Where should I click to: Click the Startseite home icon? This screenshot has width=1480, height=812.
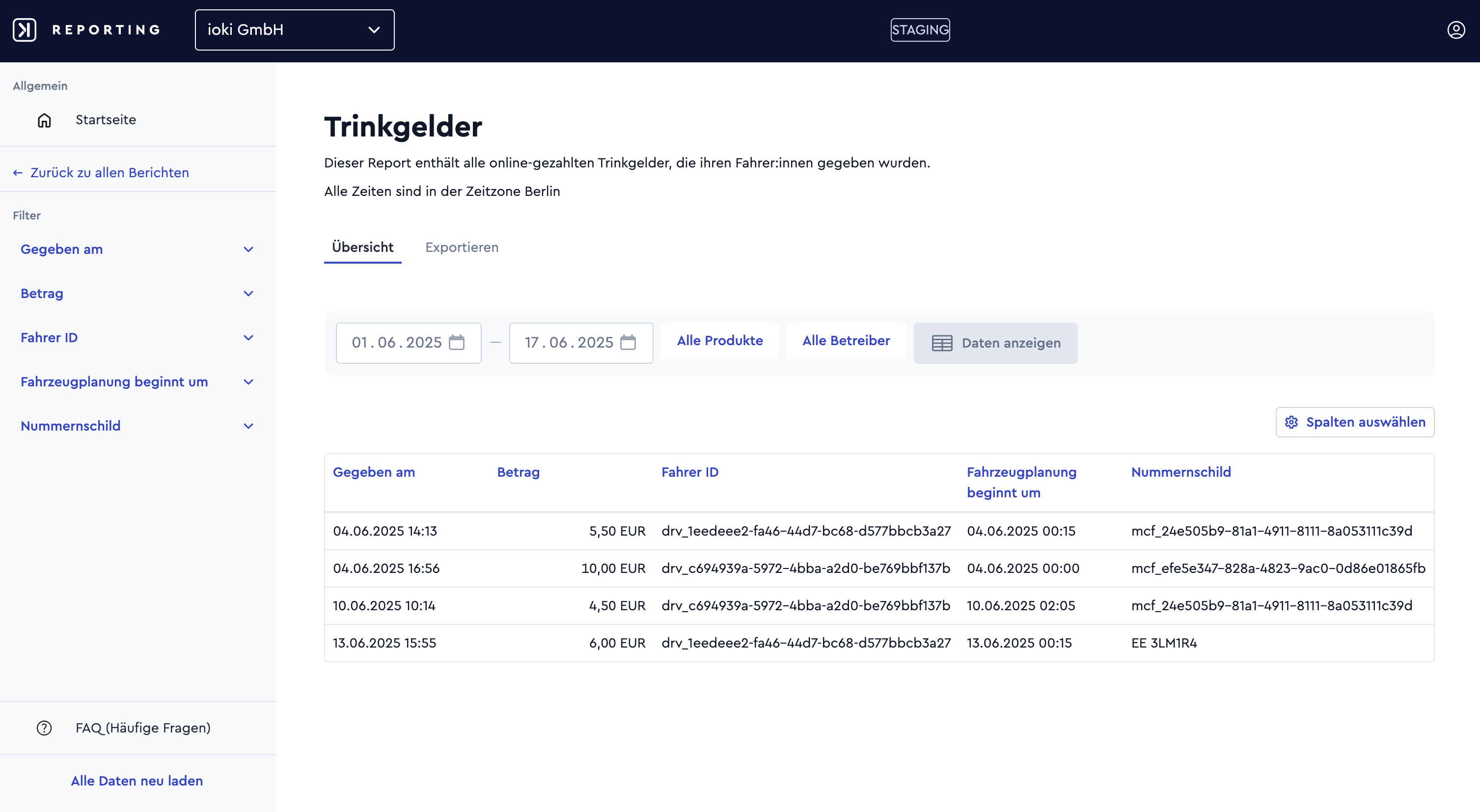(x=44, y=120)
